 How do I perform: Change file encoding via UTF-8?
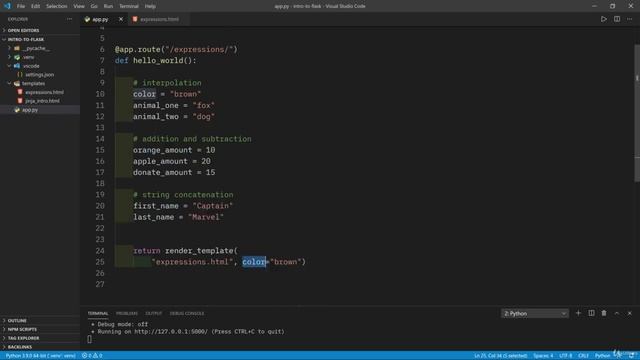click(566, 356)
